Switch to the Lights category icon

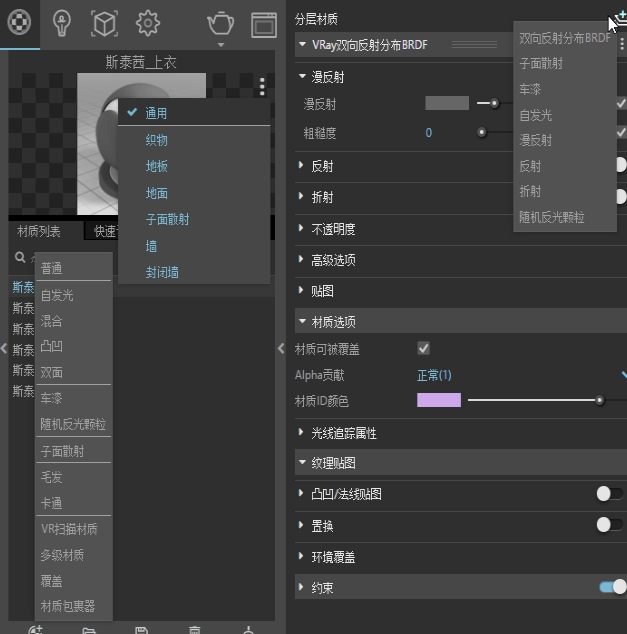click(x=62, y=22)
